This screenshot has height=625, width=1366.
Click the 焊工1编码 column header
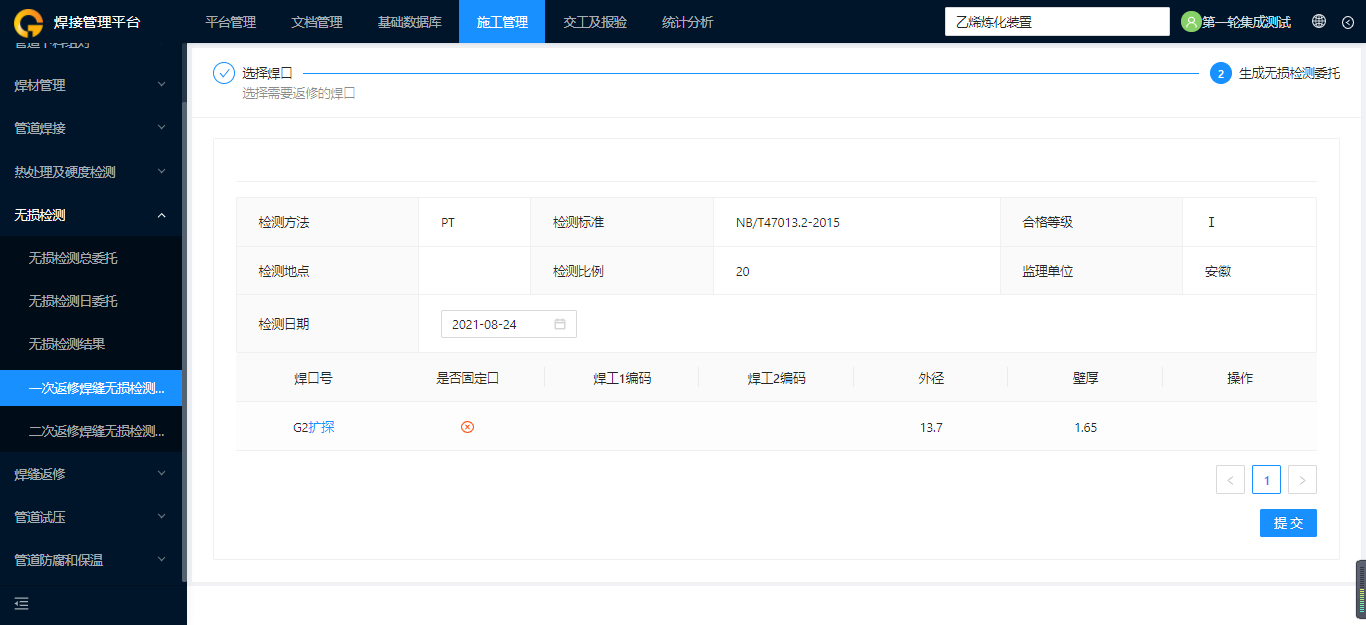[x=622, y=378]
